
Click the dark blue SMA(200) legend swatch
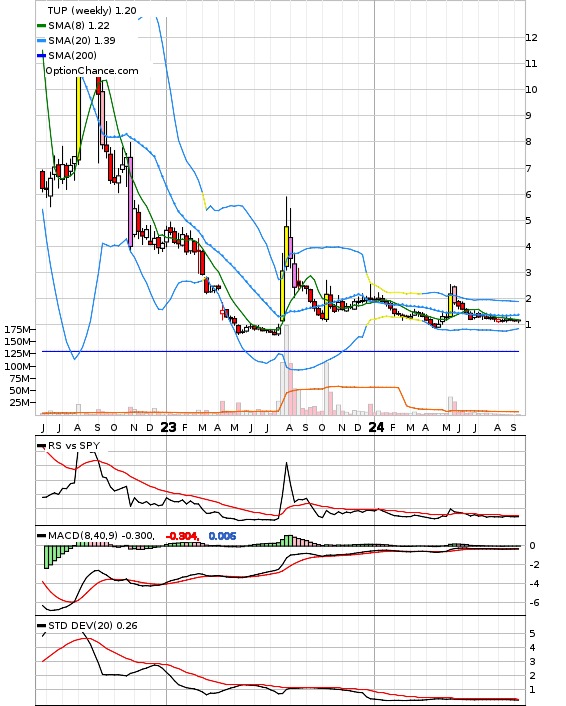(41, 55)
